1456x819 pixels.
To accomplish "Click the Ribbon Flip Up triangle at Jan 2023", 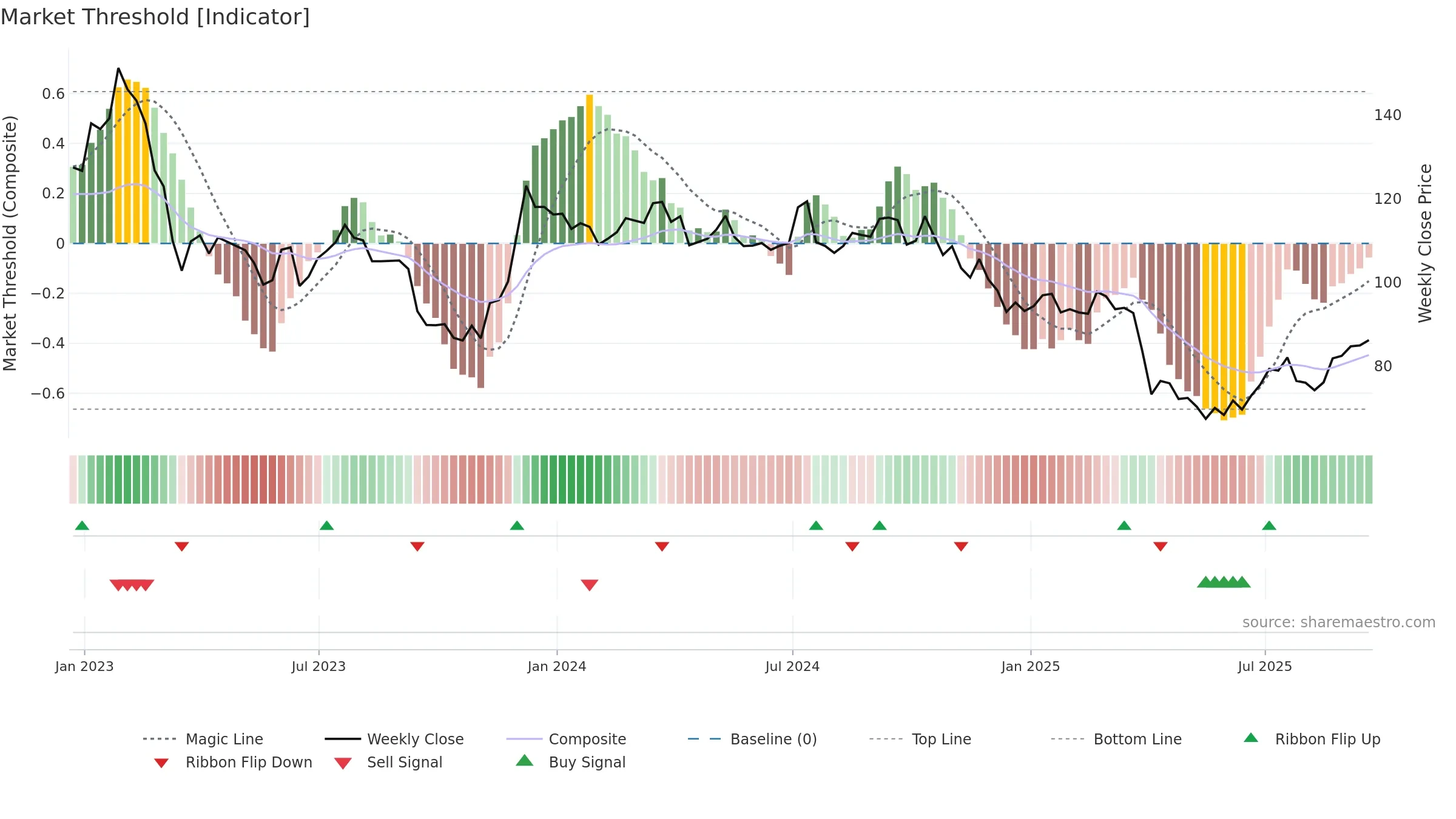I will point(82,525).
